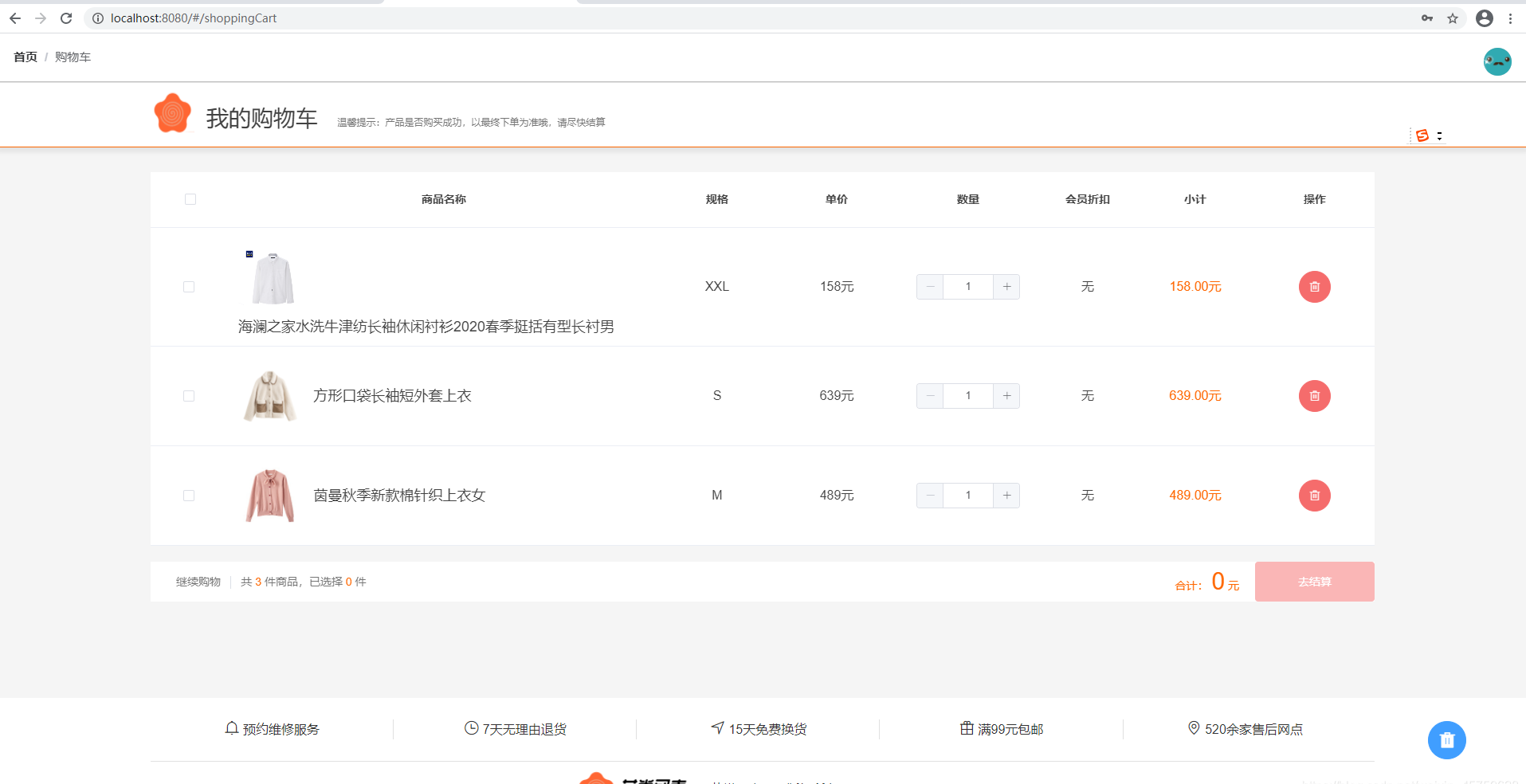Viewport: 1526px width, 784px height.
Task: Click the 方形口袋长袖短外套上衣 product name
Action: (x=392, y=396)
